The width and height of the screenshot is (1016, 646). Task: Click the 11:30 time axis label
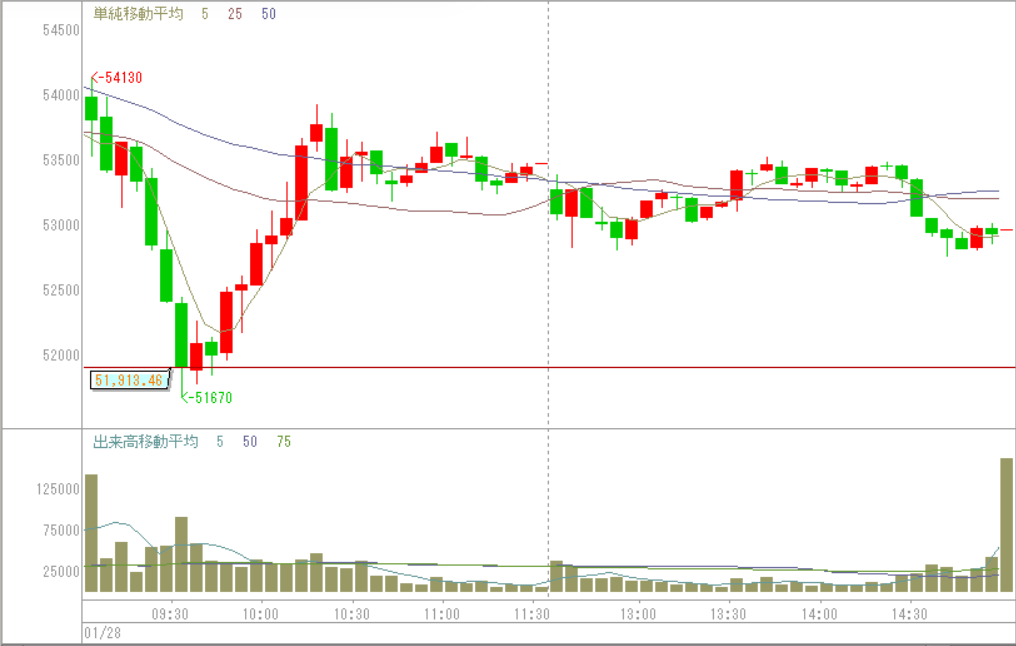pyautogui.click(x=532, y=614)
